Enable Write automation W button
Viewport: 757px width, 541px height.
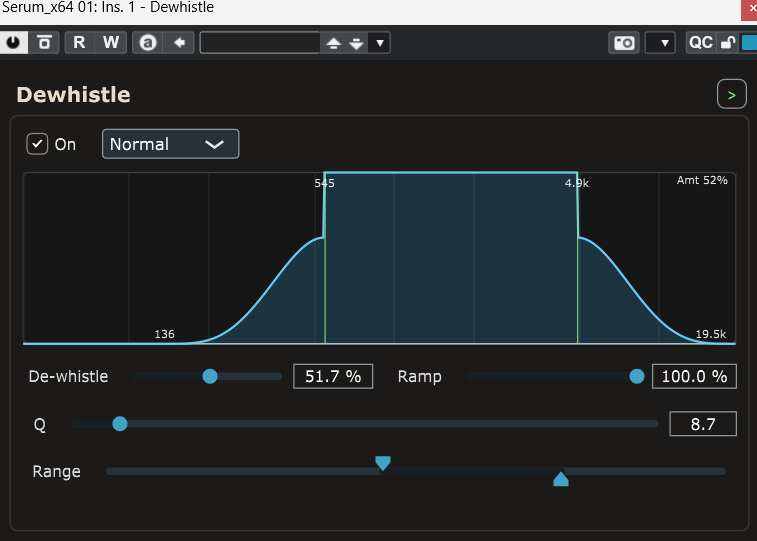(x=111, y=42)
